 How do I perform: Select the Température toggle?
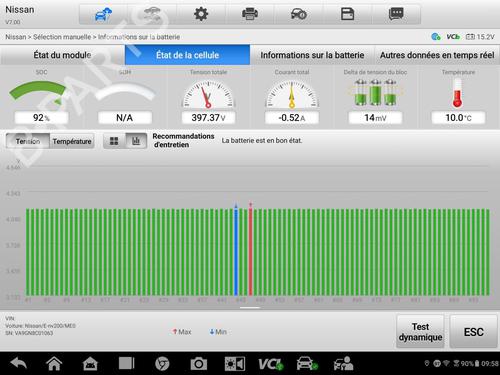pyautogui.click(x=72, y=141)
